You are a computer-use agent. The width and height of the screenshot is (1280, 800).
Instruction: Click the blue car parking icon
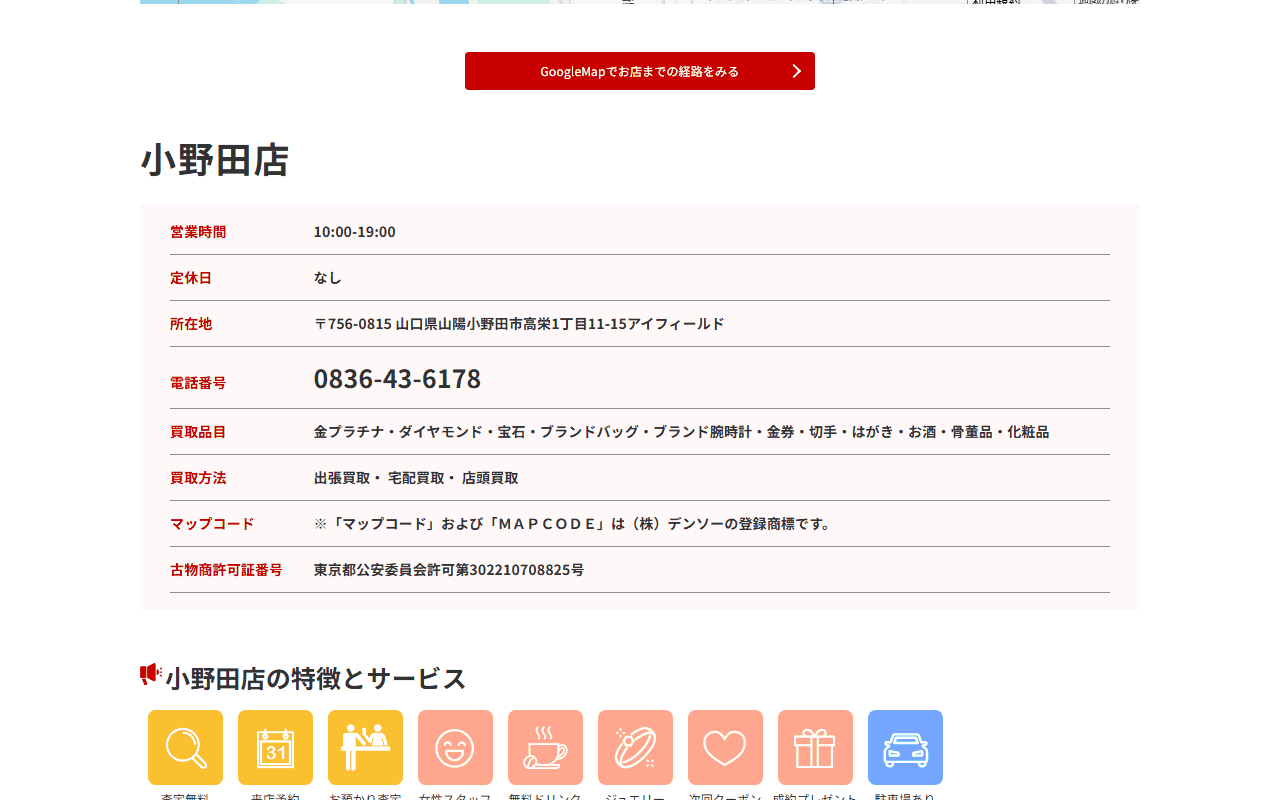905,747
